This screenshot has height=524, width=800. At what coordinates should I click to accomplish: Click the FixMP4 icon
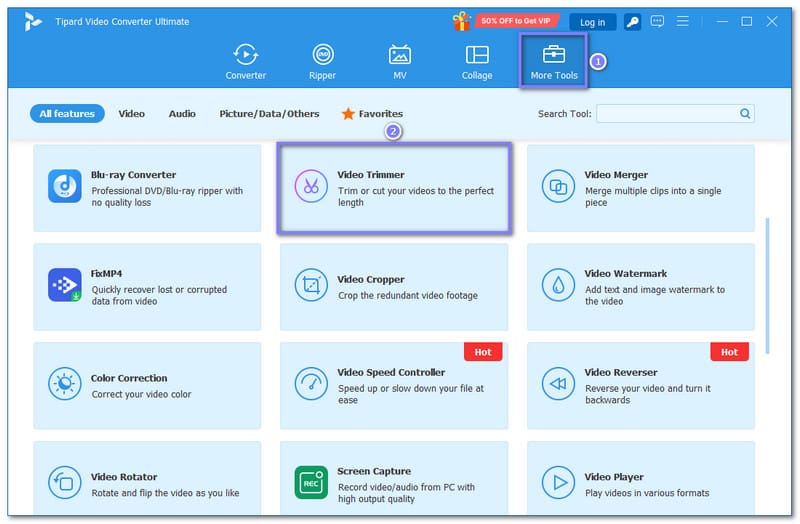pos(65,285)
